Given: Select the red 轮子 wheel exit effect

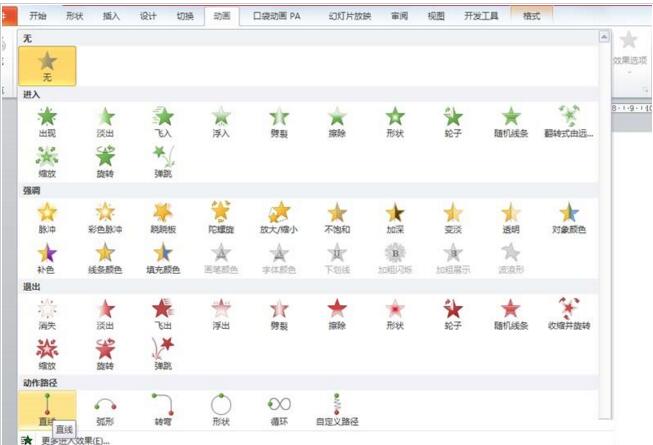Looking at the screenshot, I should coord(453,314).
